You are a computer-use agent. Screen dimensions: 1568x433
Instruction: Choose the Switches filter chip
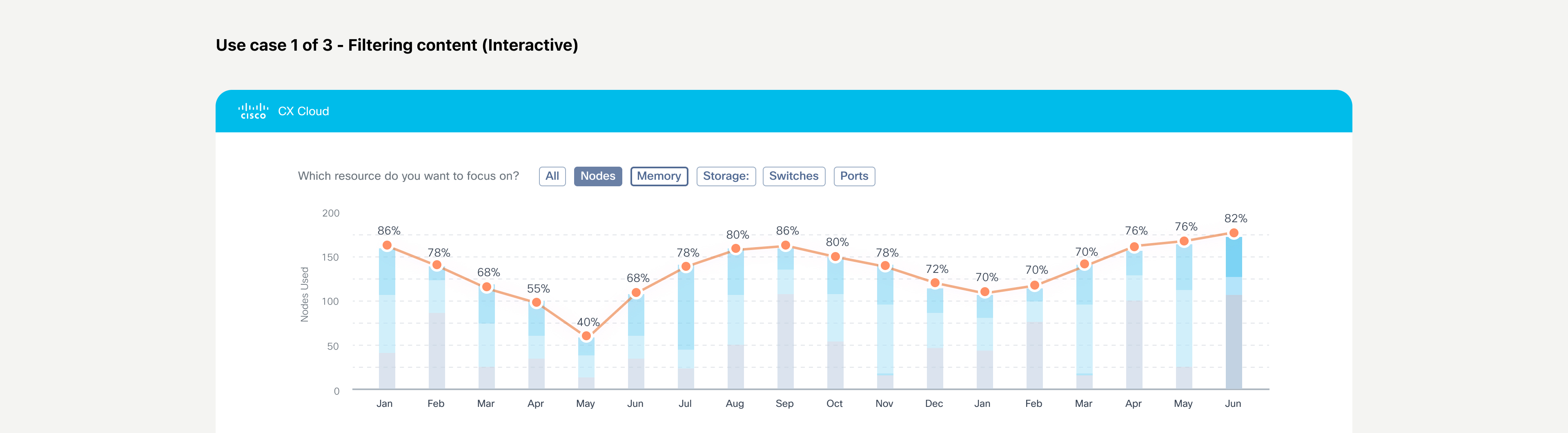[793, 176]
